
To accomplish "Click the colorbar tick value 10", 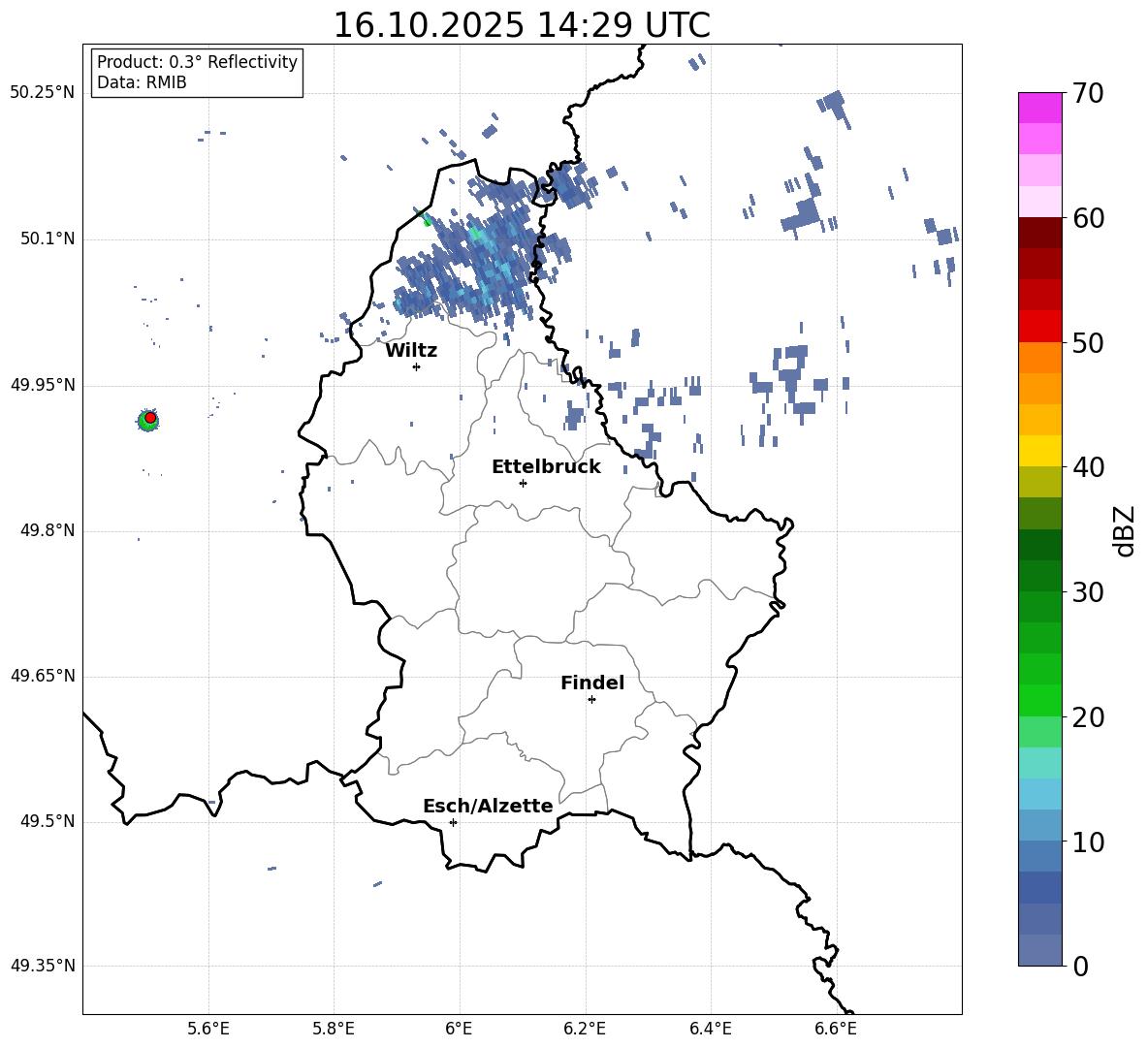I will tap(1088, 842).
